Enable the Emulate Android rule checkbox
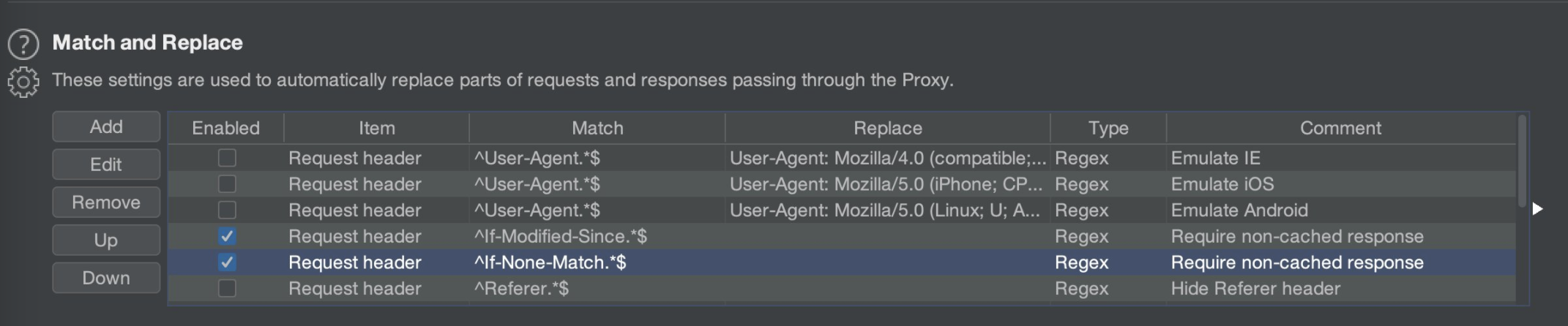Screen dimensions: 1568x326 coord(227,211)
